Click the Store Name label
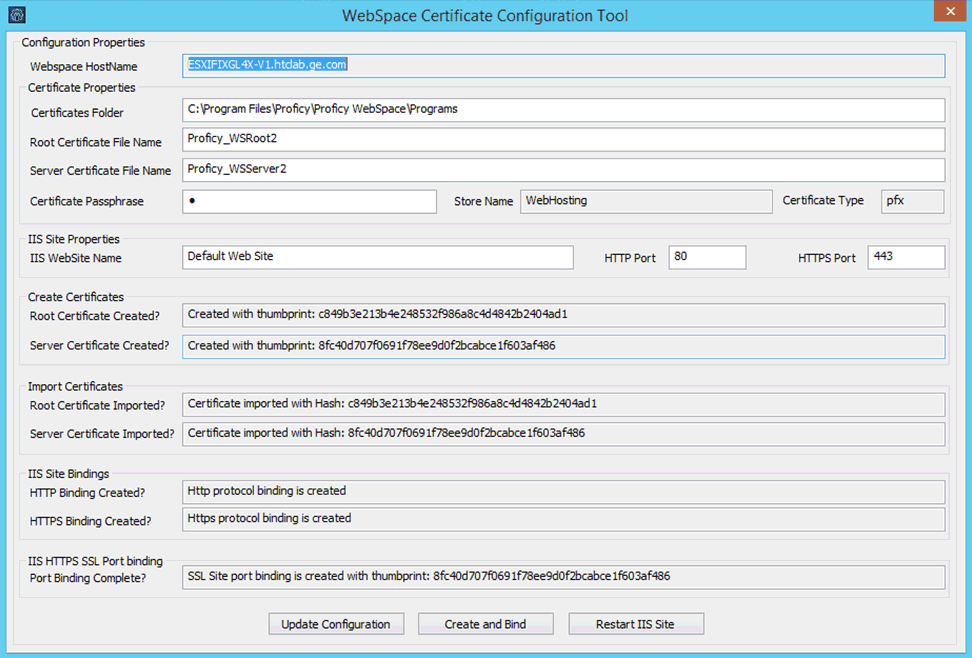This screenshot has width=972, height=658. 484,201
